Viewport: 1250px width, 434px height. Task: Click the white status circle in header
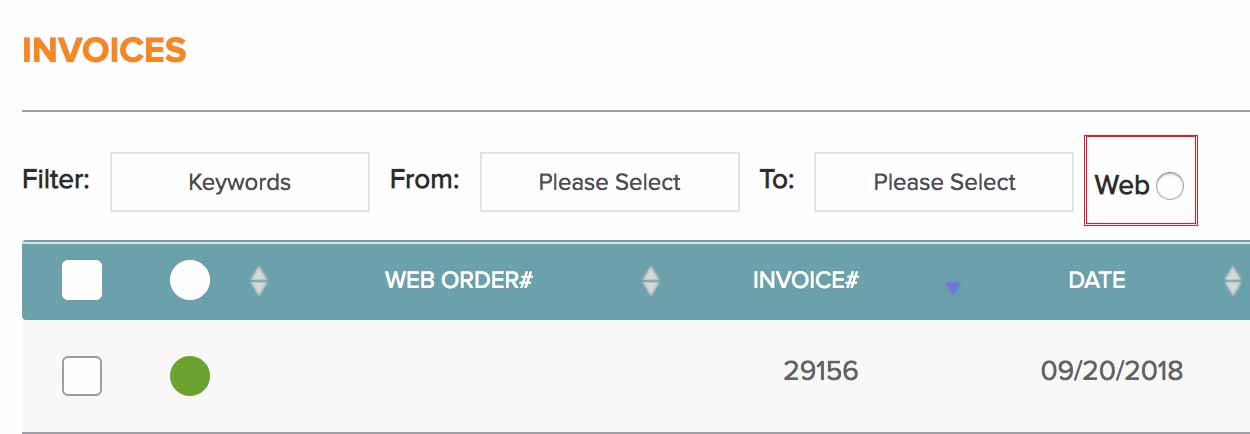point(190,280)
